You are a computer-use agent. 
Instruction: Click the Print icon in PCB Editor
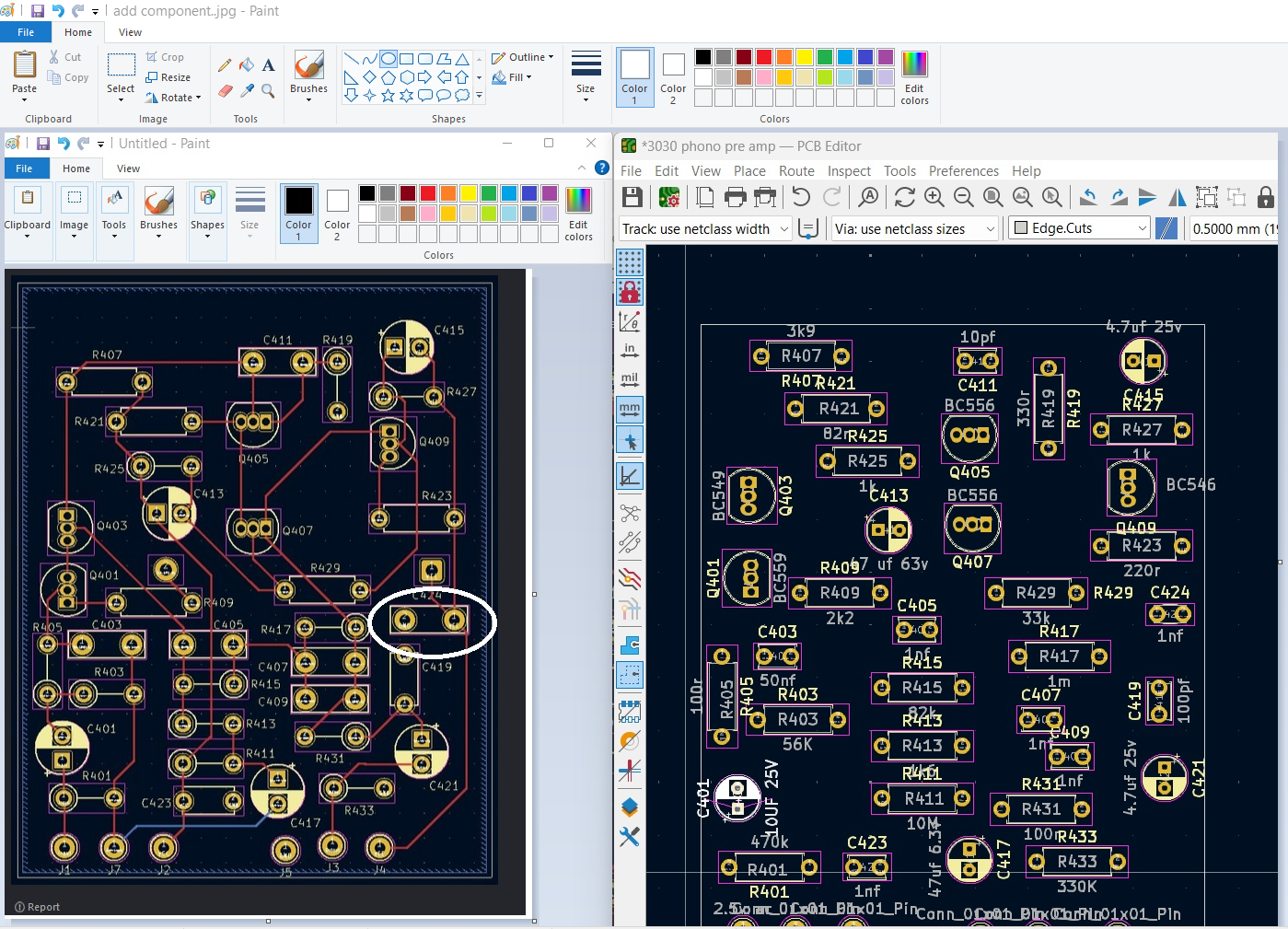(x=735, y=197)
